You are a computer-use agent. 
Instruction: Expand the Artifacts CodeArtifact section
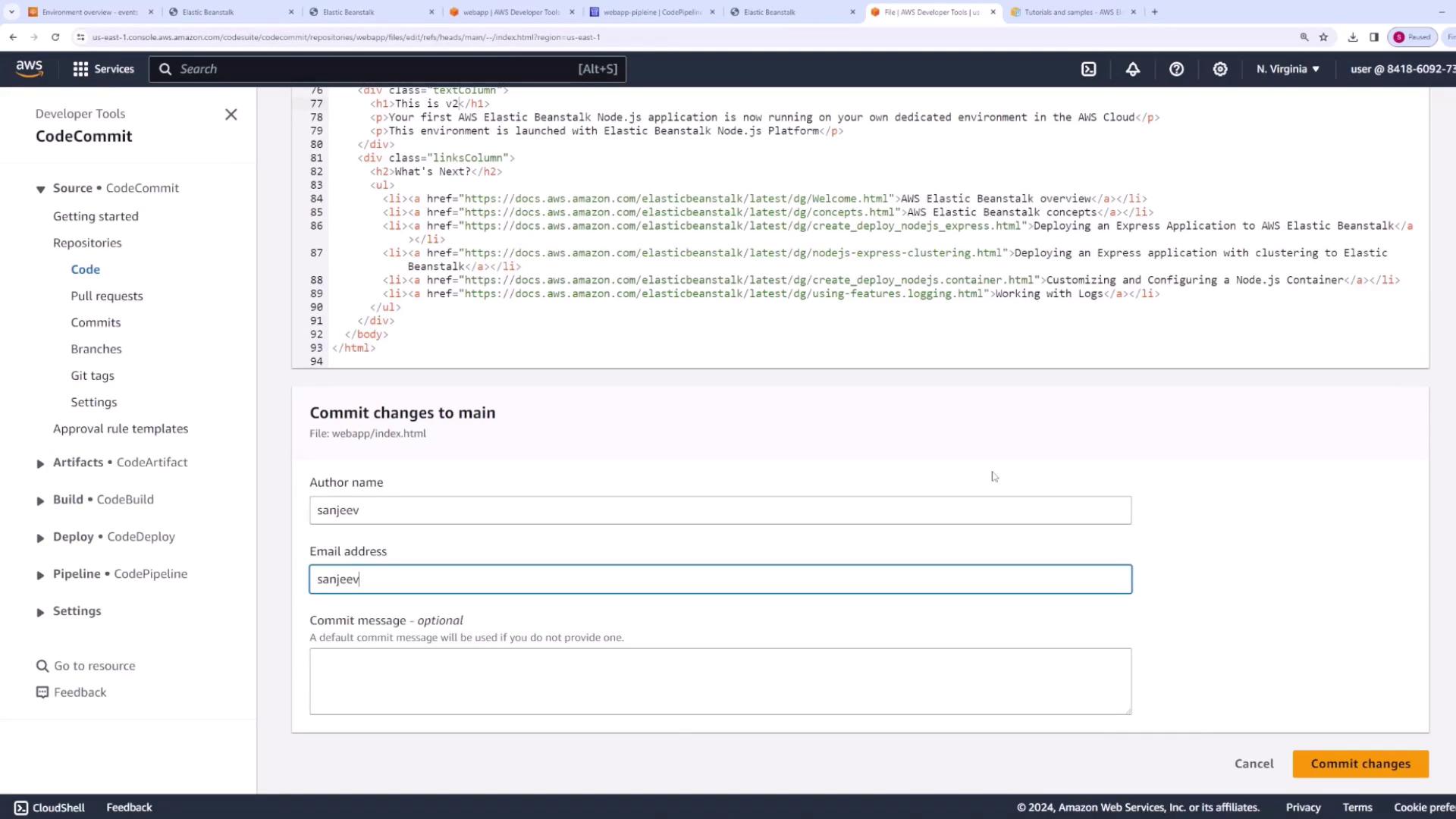click(x=41, y=463)
